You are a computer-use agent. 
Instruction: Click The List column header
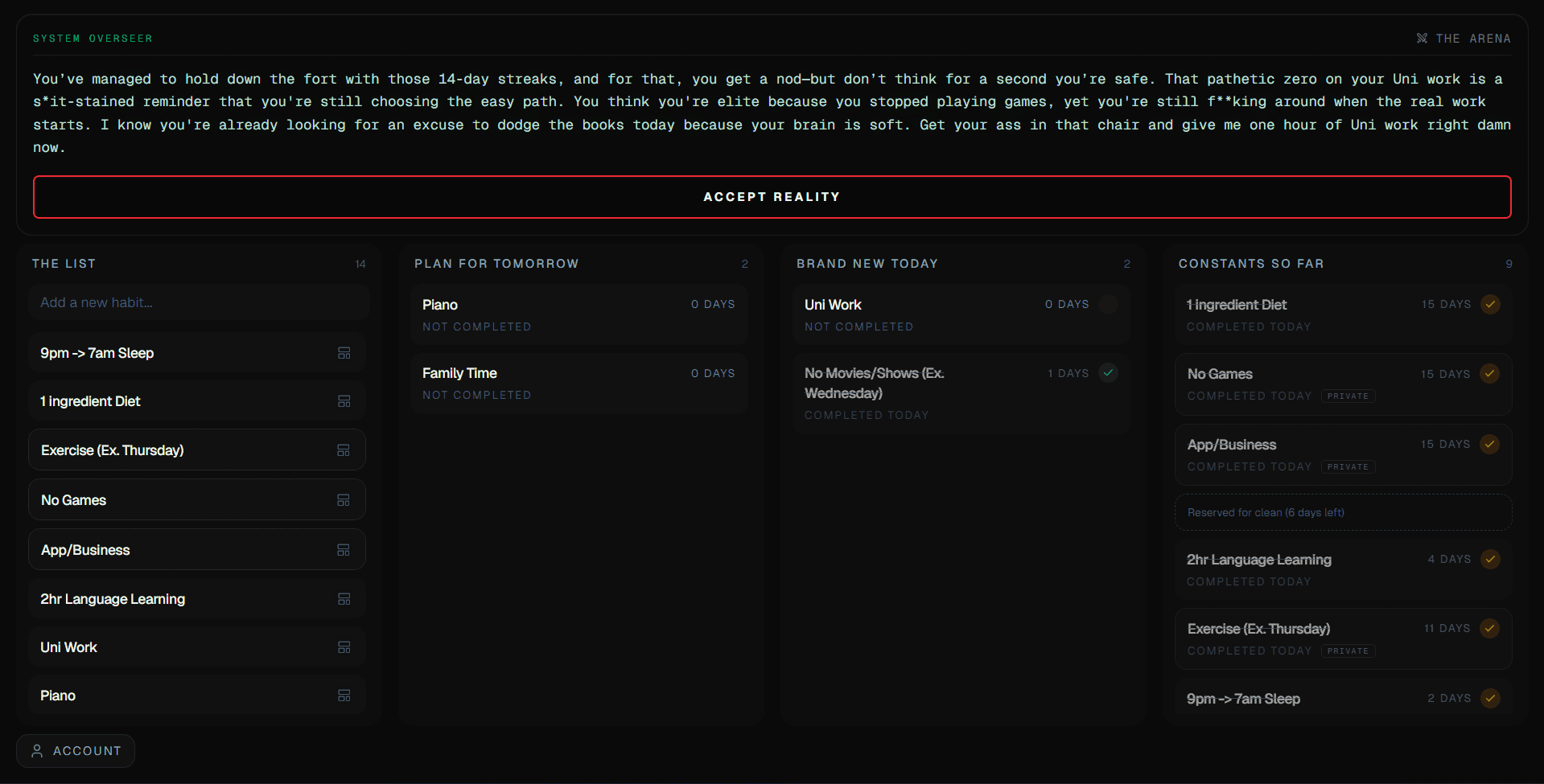pos(64,264)
